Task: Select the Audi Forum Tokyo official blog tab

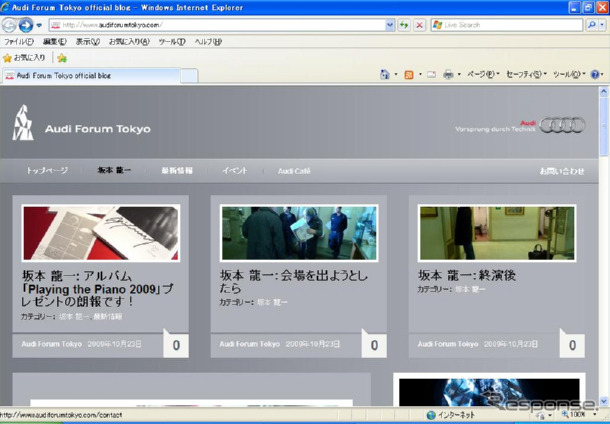Action: 91,75
